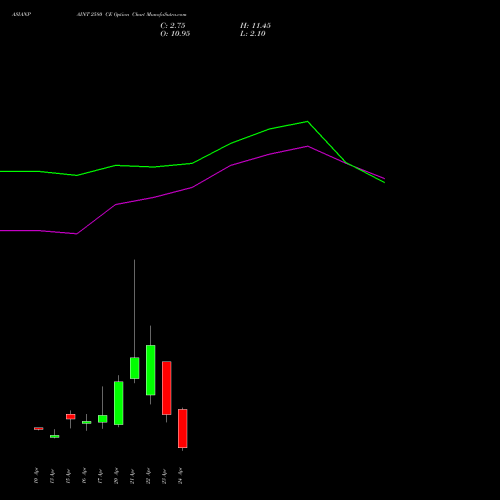Click the close value 'C: 2.75'

click(x=173, y=26)
